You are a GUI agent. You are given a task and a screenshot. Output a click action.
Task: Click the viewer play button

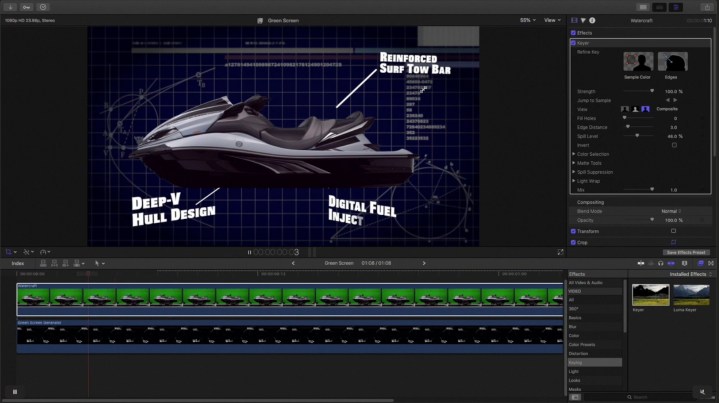(x=248, y=252)
